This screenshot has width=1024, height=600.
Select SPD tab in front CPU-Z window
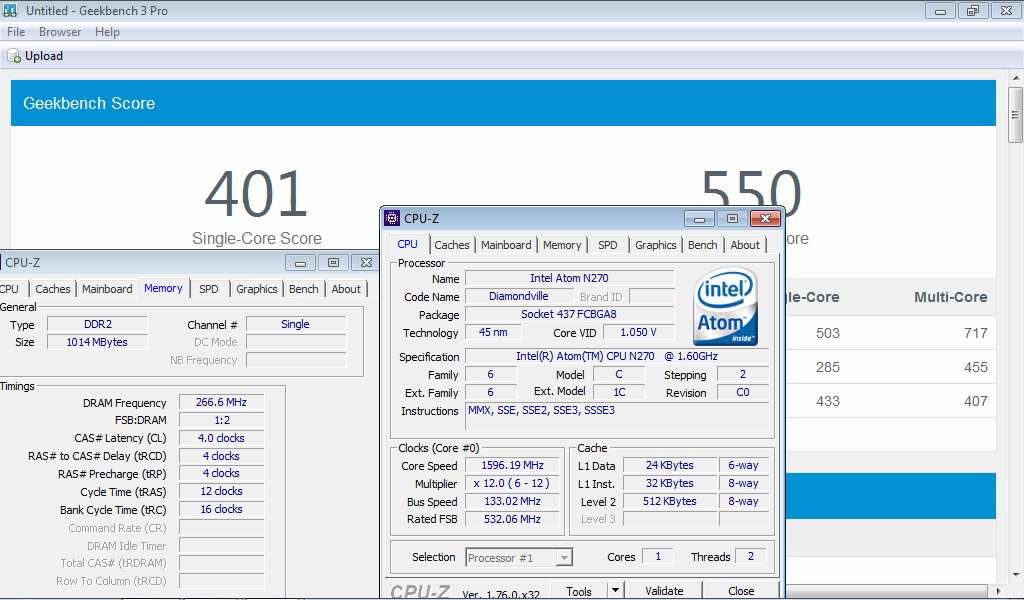point(607,245)
